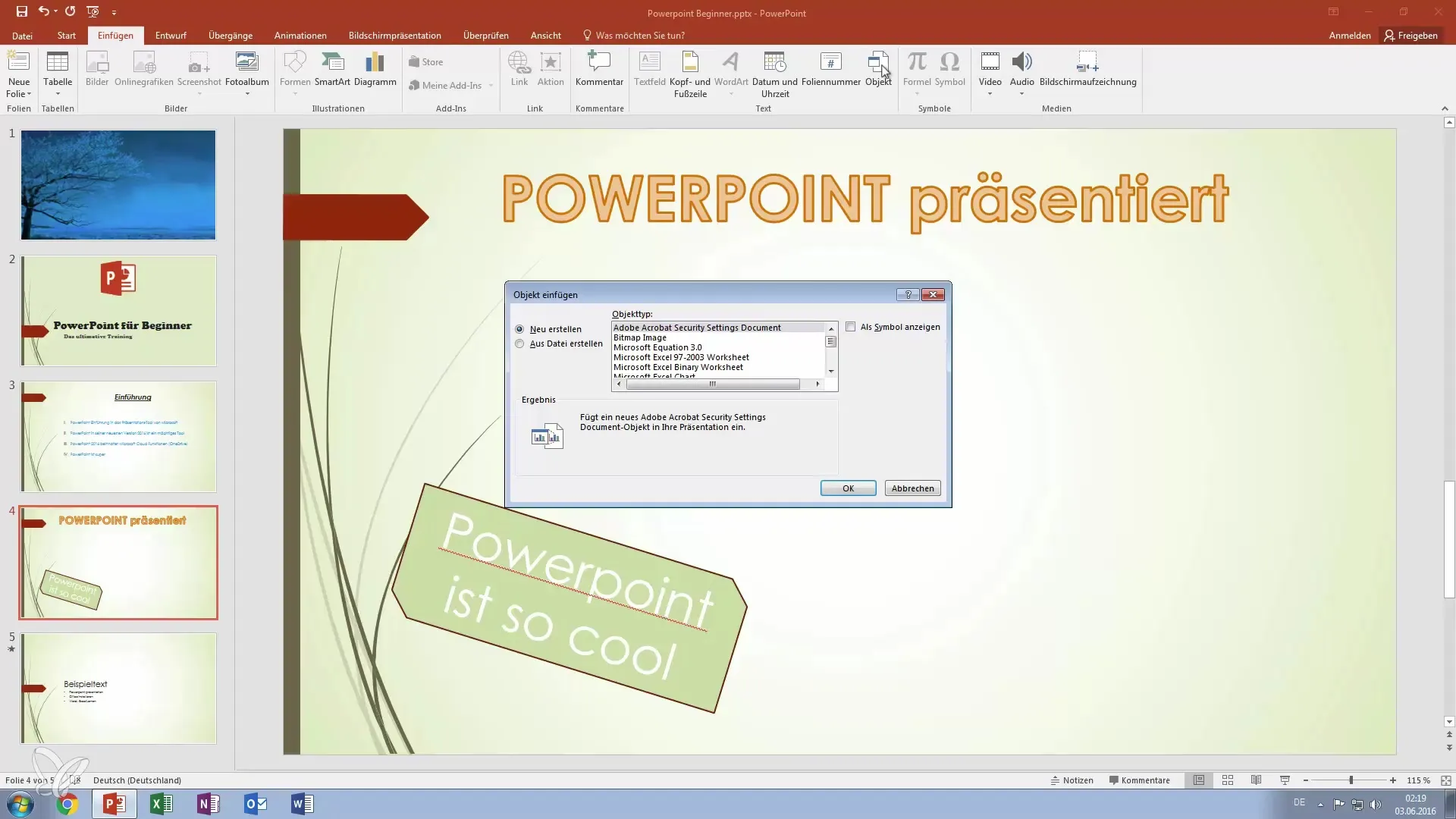The width and height of the screenshot is (1456, 819).
Task: Open the Datei tab
Action: click(22, 36)
